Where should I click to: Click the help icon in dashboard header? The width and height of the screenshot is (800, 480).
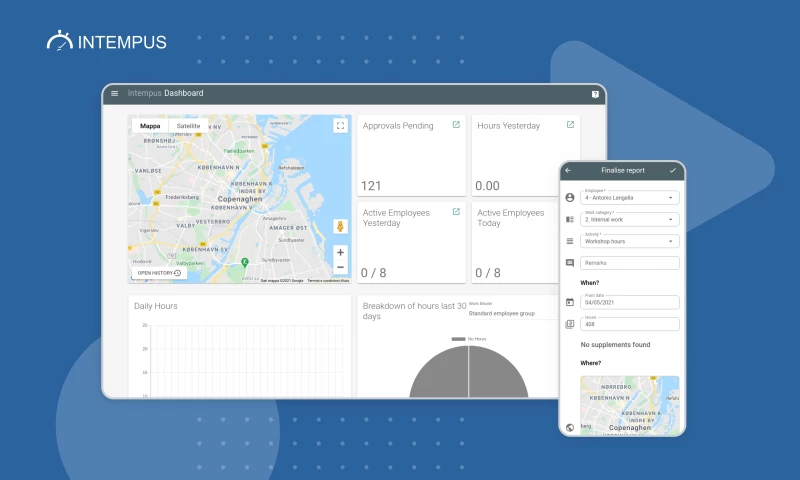pos(595,94)
